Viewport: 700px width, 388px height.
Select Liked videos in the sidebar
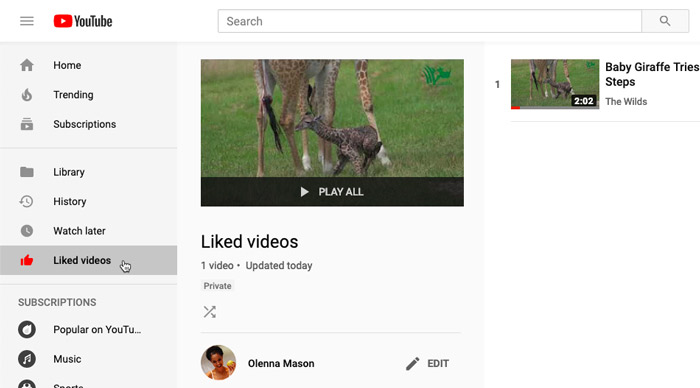click(88, 260)
